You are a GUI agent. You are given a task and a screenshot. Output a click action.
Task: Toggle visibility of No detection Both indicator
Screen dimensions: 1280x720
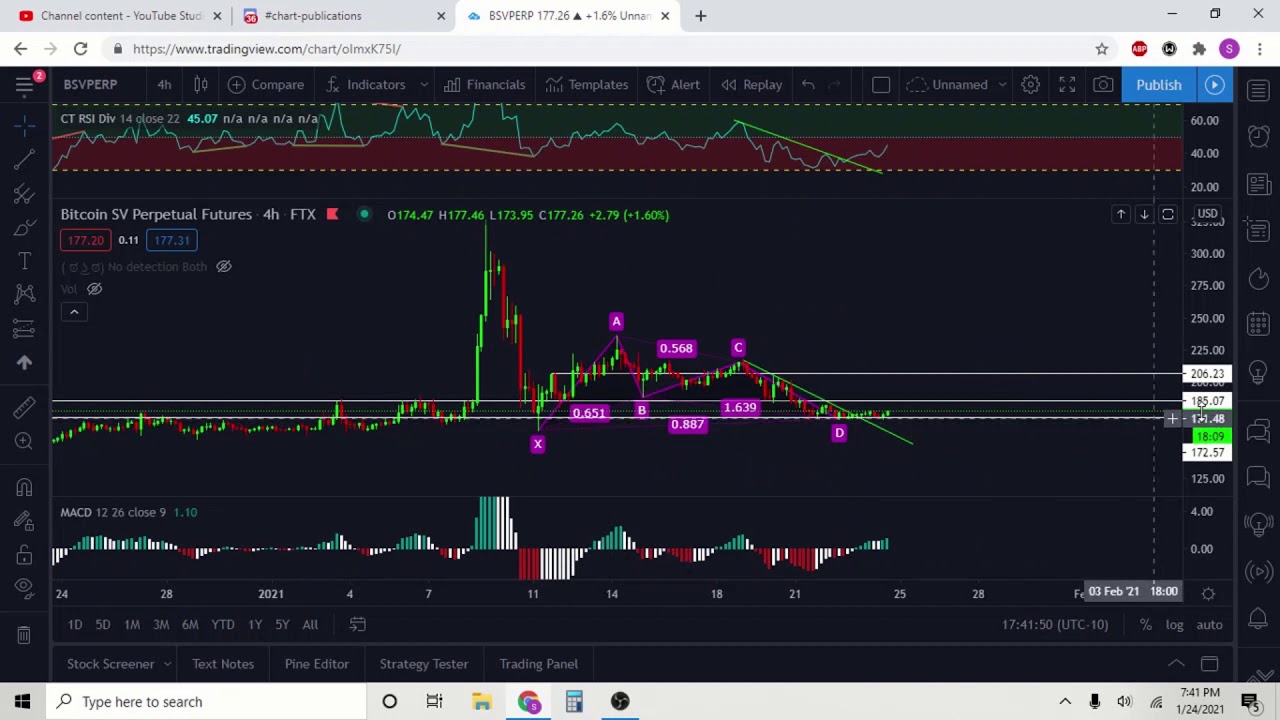pos(224,267)
